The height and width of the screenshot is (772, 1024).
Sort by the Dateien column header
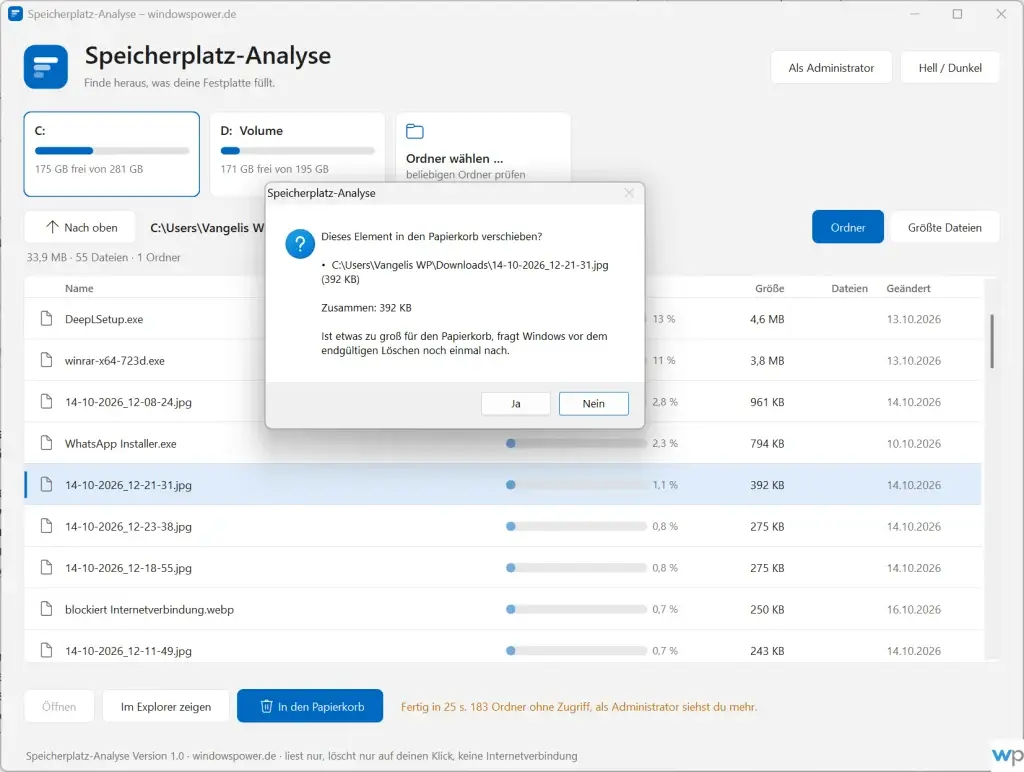point(849,288)
